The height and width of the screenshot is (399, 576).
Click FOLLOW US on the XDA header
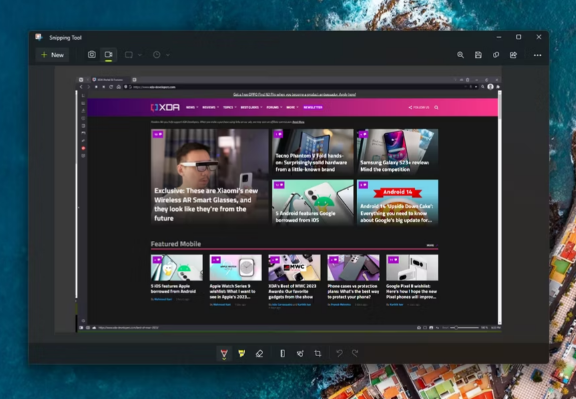click(419, 107)
